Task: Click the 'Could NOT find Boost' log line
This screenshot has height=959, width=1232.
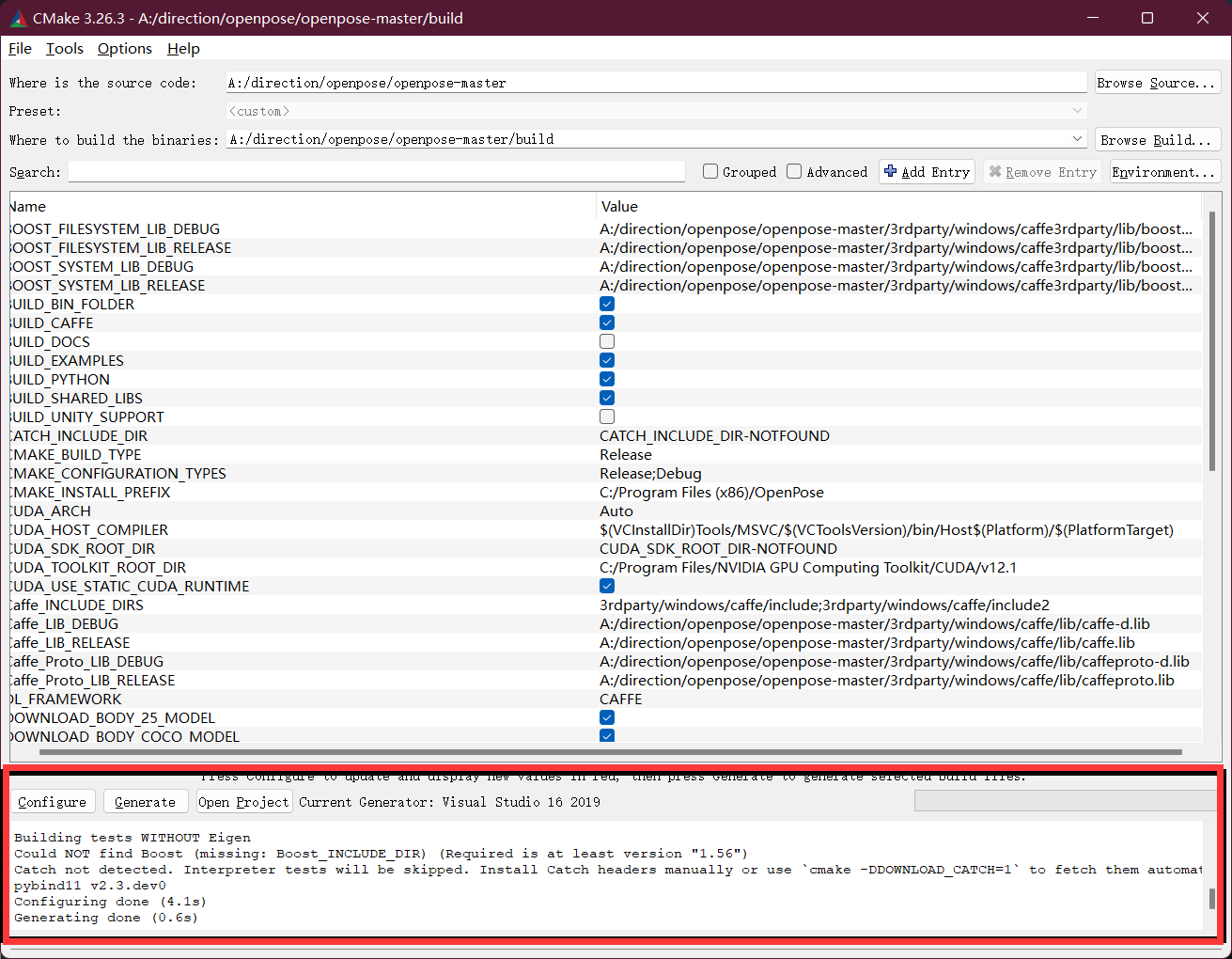Action: [x=381, y=854]
